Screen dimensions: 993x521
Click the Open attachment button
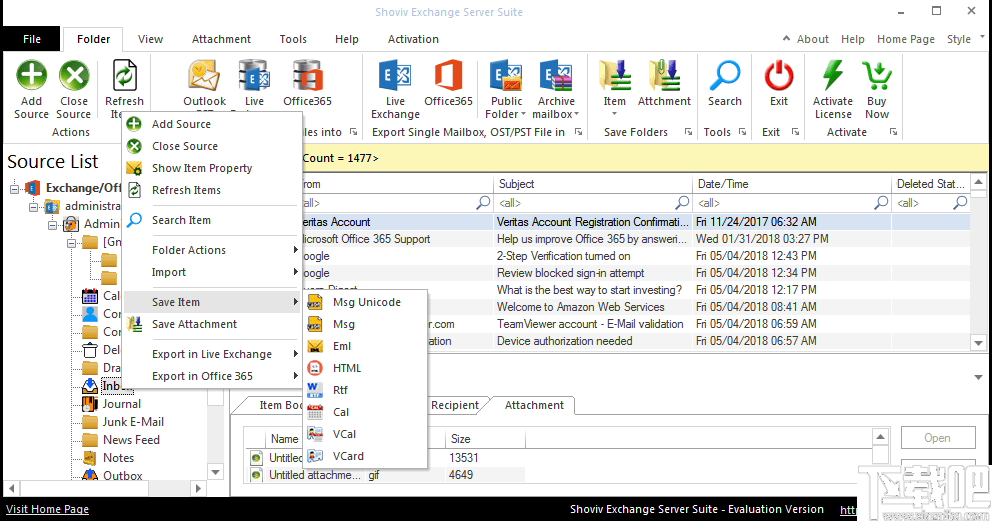point(937,438)
